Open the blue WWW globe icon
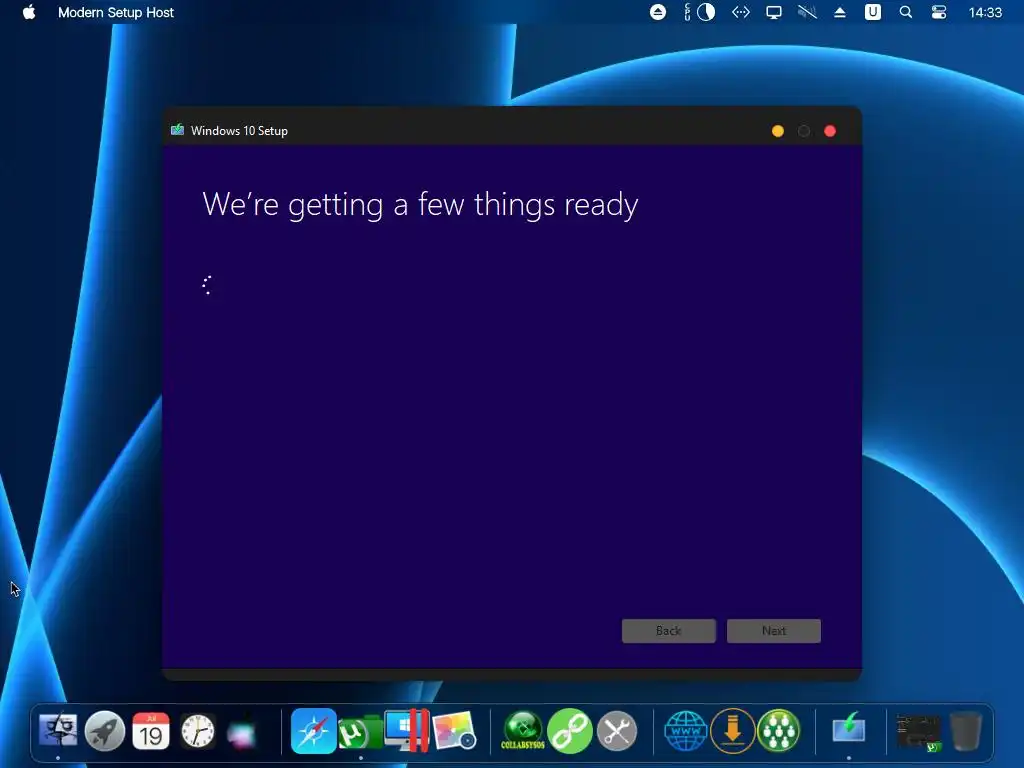This screenshot has height=768, width=1024. pos(686,731)
